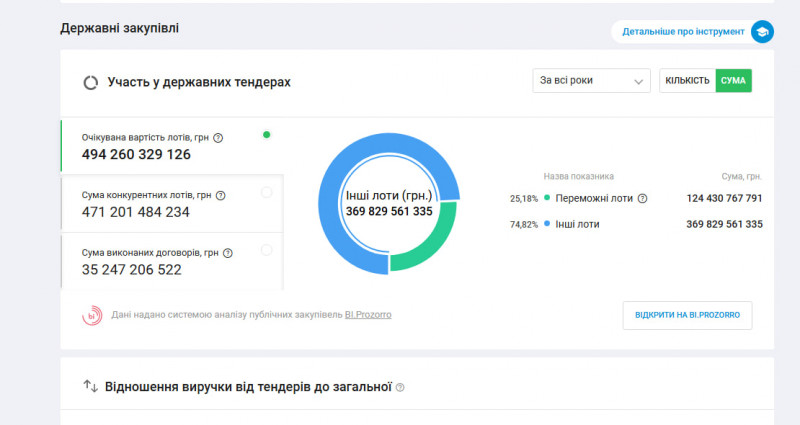Switch to the Кількість tab
The width and height of the screenshot is (800, 425).
(x=687, y=81)
